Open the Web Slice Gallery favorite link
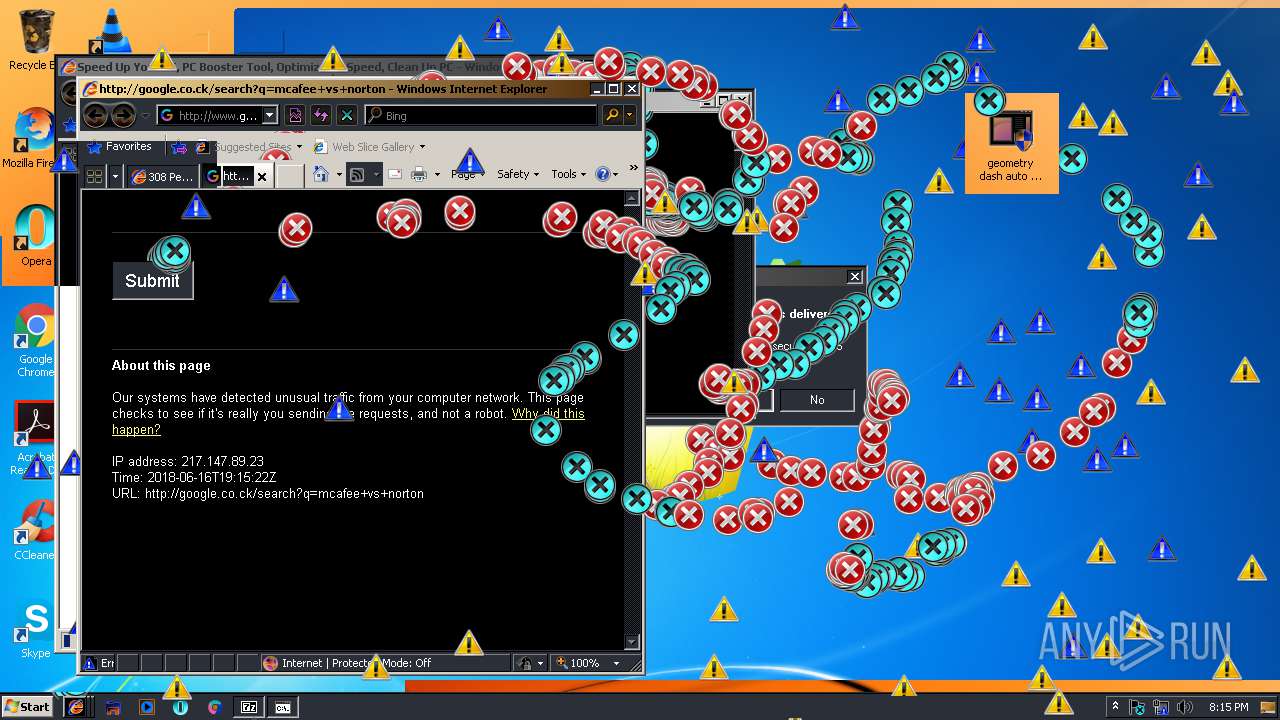 tap(365, 147)
